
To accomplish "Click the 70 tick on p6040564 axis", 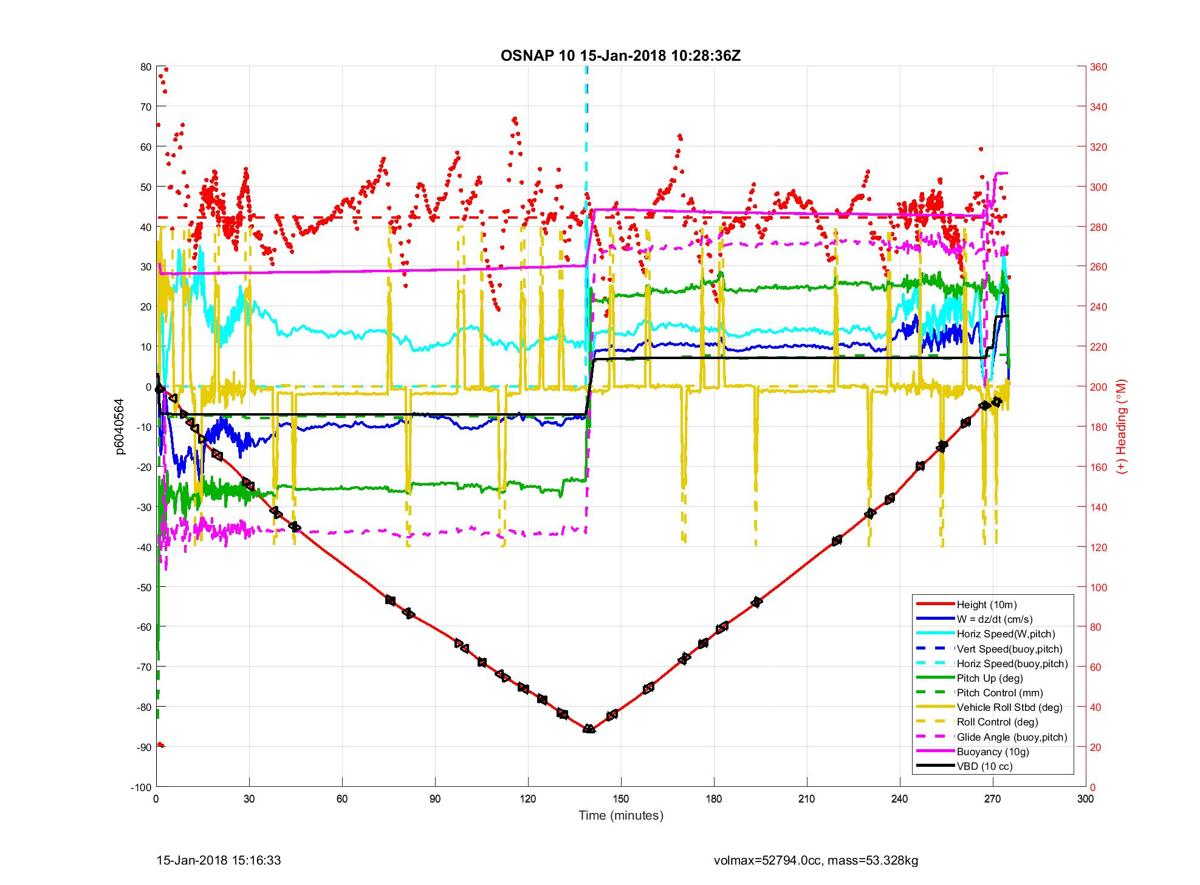I will (146, 107).
